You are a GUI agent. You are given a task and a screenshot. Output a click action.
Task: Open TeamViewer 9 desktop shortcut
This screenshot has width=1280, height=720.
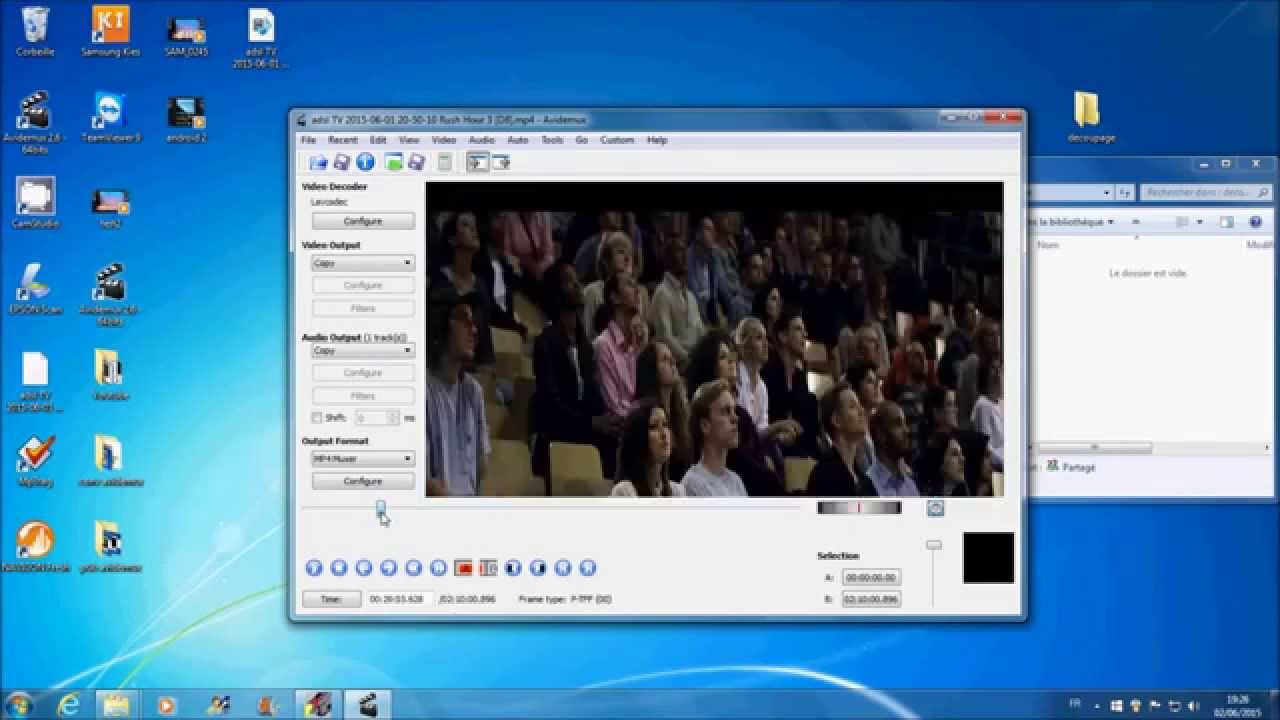point(110,118)
